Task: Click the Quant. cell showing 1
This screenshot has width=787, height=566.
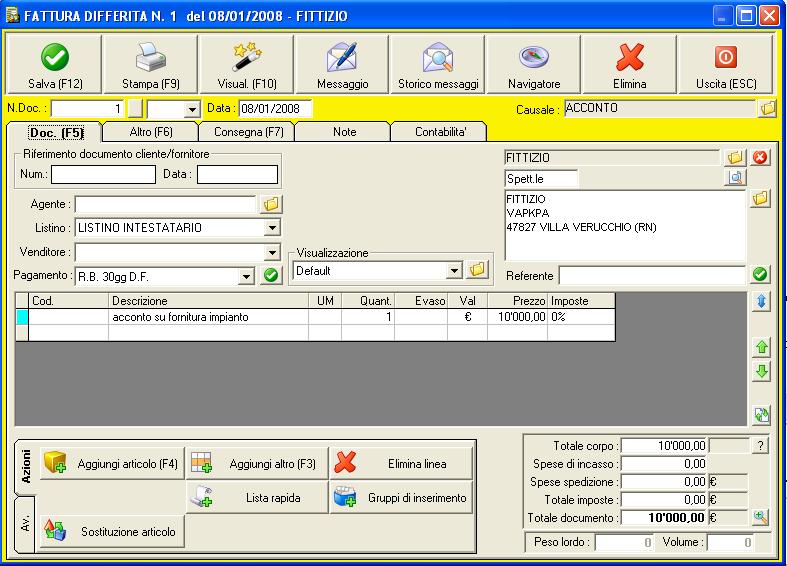Action: (x=368, y=317)
